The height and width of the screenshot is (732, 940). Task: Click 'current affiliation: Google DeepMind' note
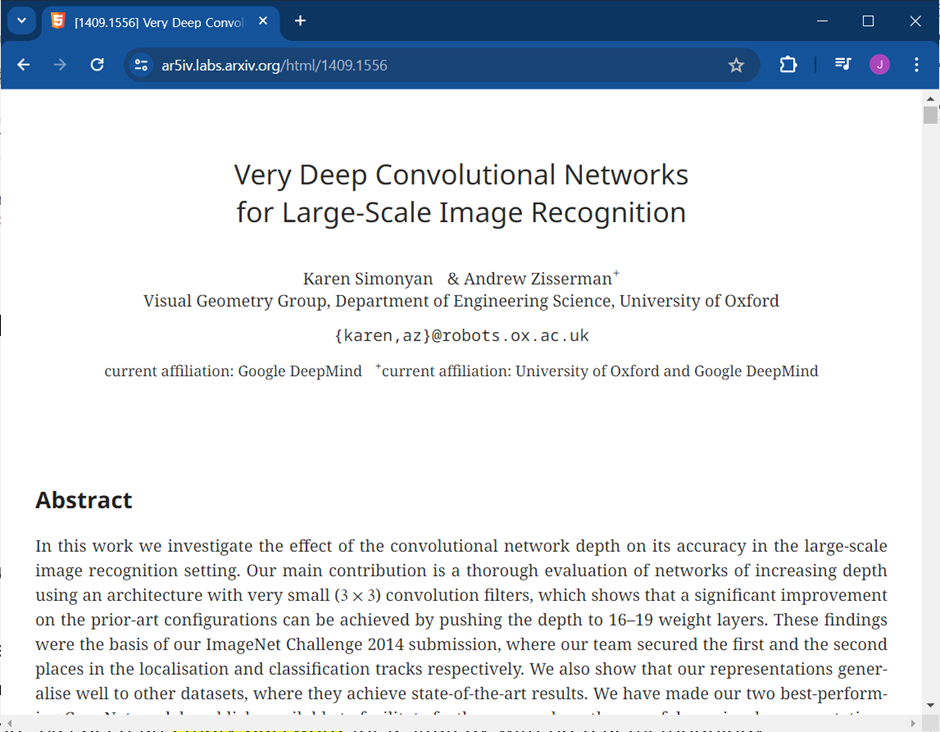pyautogui.click(x=233, y=371)
